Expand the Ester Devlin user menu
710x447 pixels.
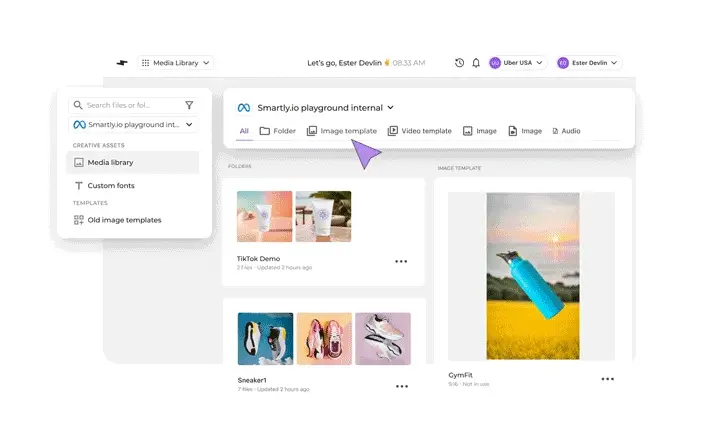589,63
